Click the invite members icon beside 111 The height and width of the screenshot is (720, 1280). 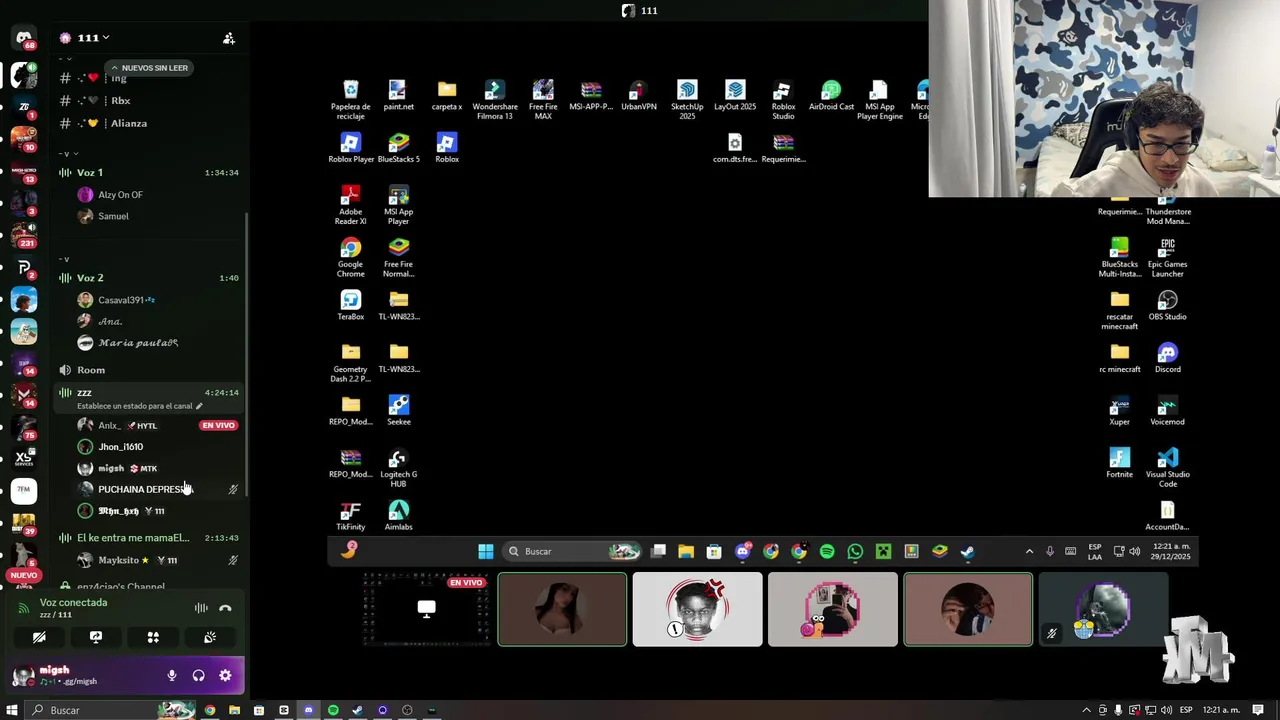tap(229, 38)
